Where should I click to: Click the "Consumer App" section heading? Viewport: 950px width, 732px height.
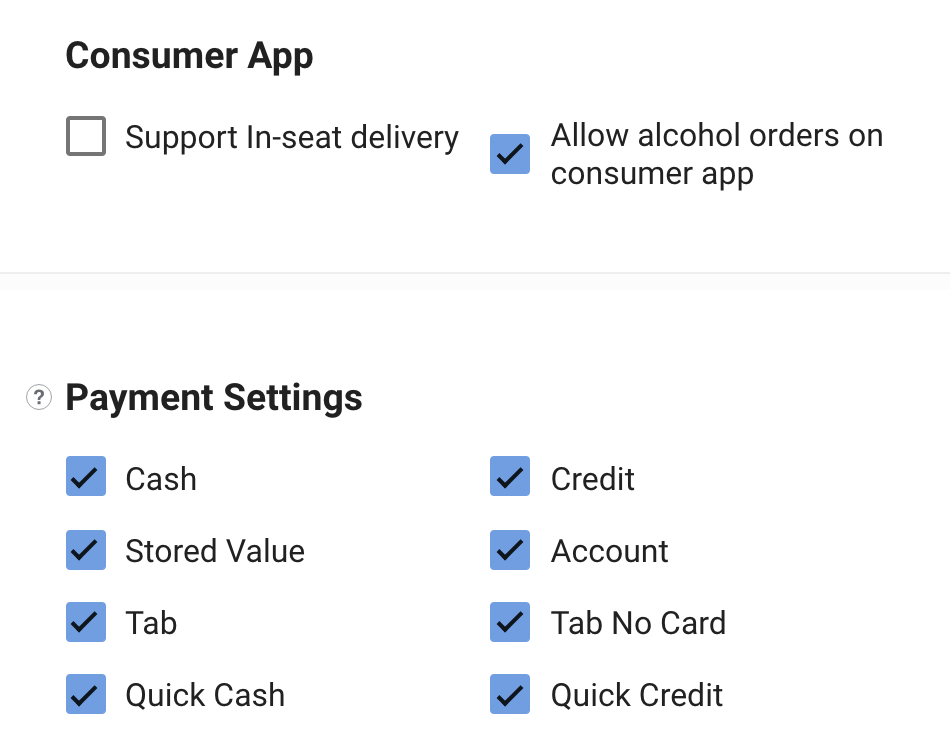(189, 56)
